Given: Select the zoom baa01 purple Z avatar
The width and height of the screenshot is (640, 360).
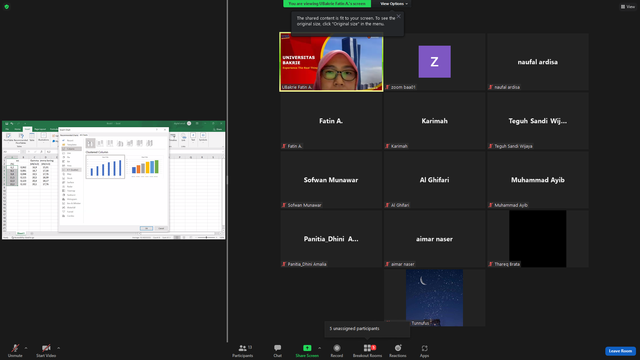Looking at the screenshot, I should point(434,62).
